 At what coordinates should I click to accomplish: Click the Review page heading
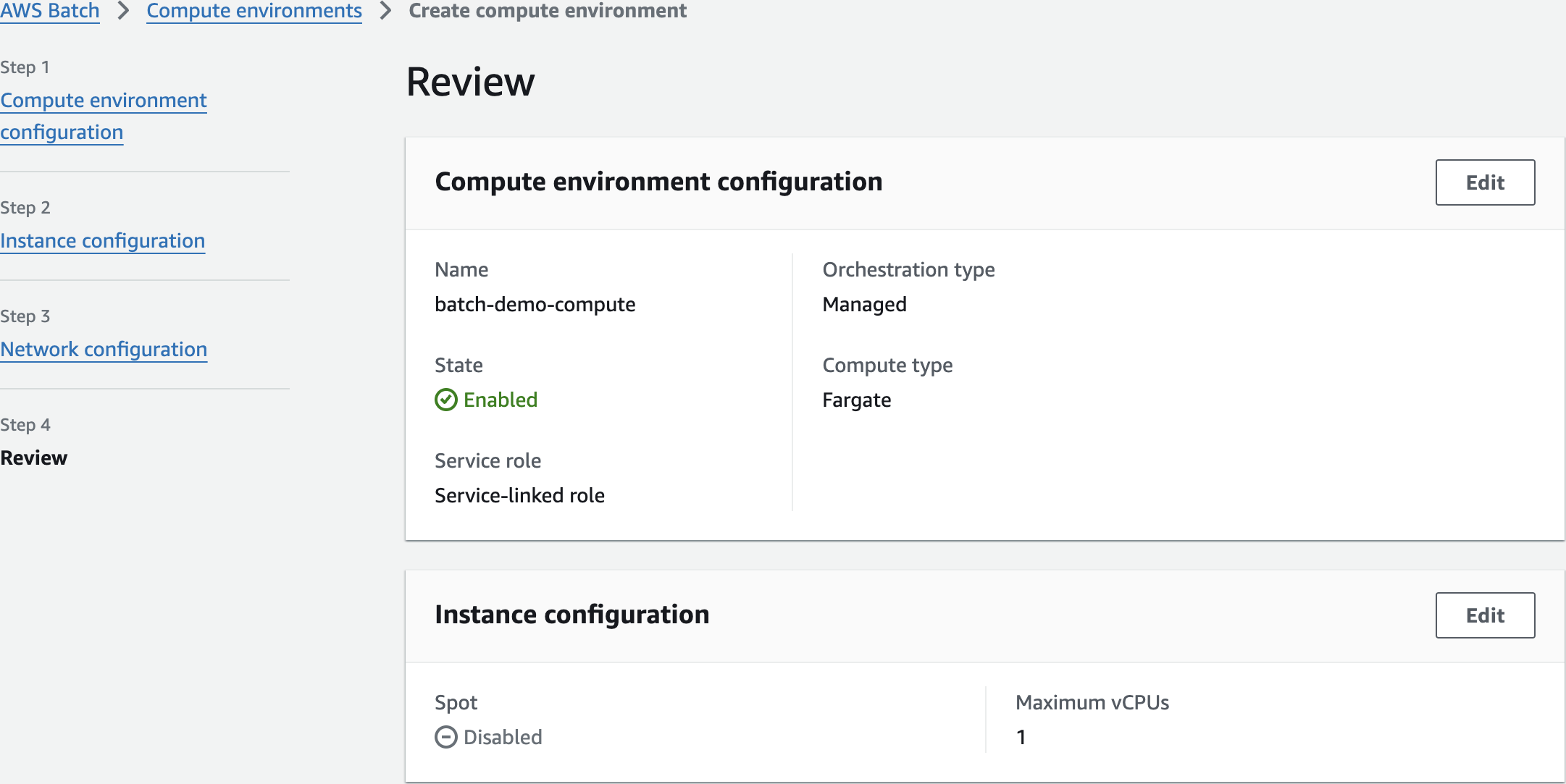tap(470, 82)
